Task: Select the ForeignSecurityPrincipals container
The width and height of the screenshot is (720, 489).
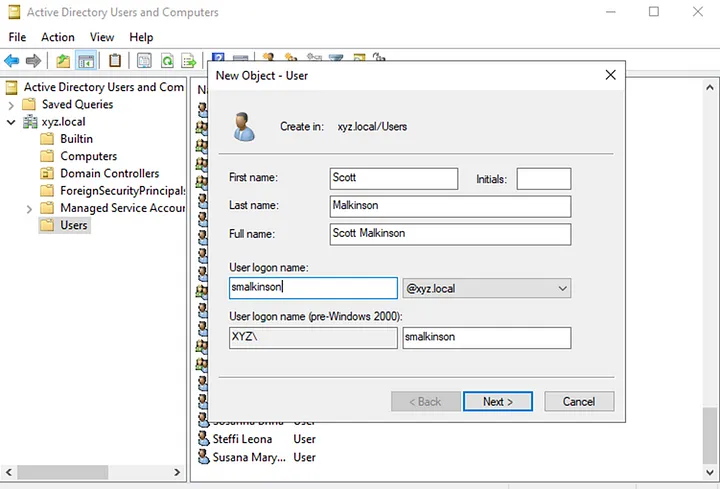Action: [x=122, y=191]
